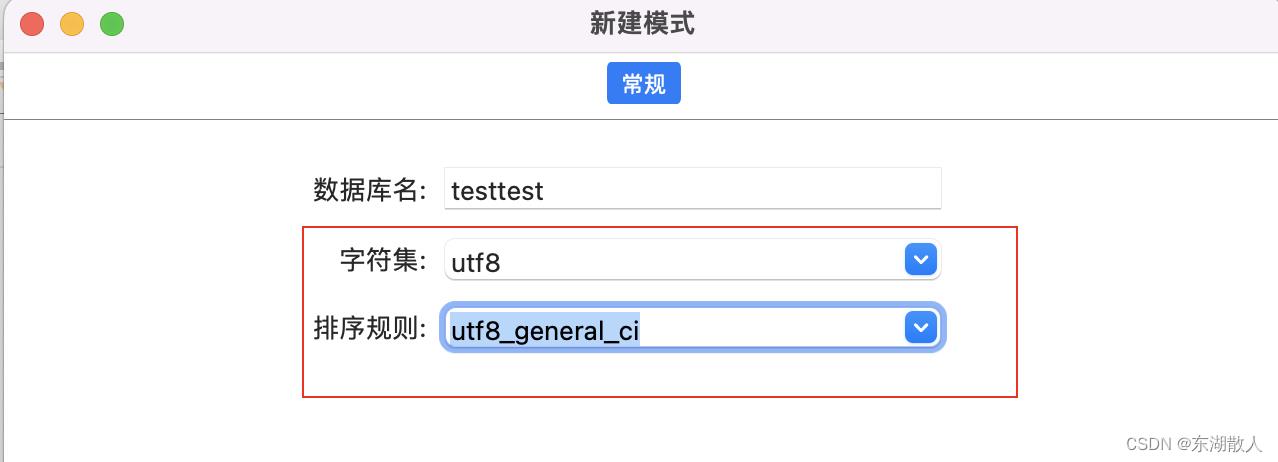
Task: Click the 排序规则 label
Action: tap(370, 328)
